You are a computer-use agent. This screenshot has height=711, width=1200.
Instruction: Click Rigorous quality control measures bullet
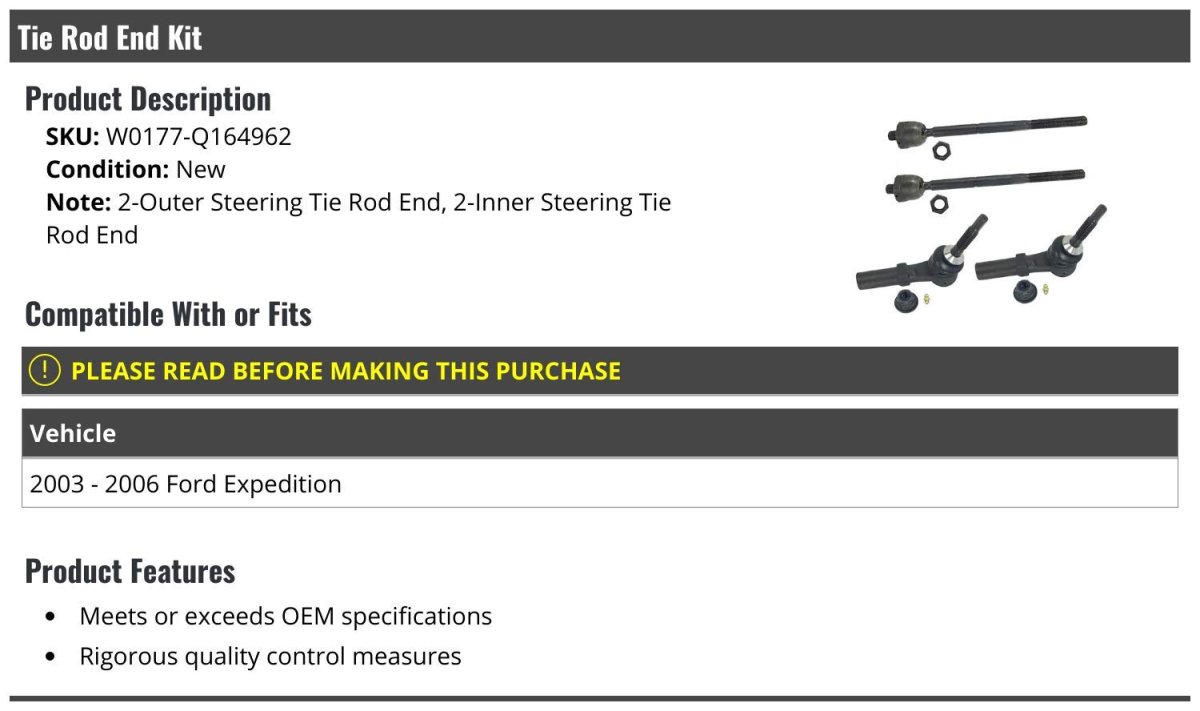point(270,657)
